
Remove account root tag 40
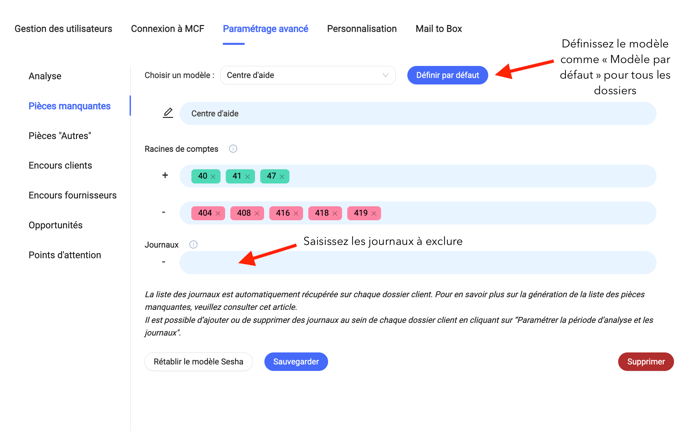point(213,177)
